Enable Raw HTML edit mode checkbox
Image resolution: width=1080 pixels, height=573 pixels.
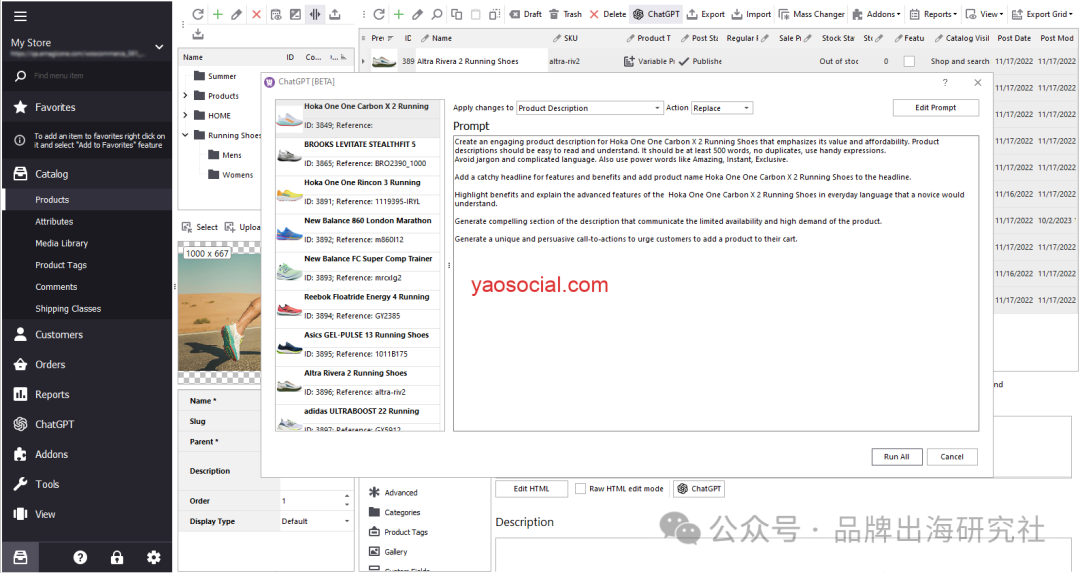(x=581, y=488)
